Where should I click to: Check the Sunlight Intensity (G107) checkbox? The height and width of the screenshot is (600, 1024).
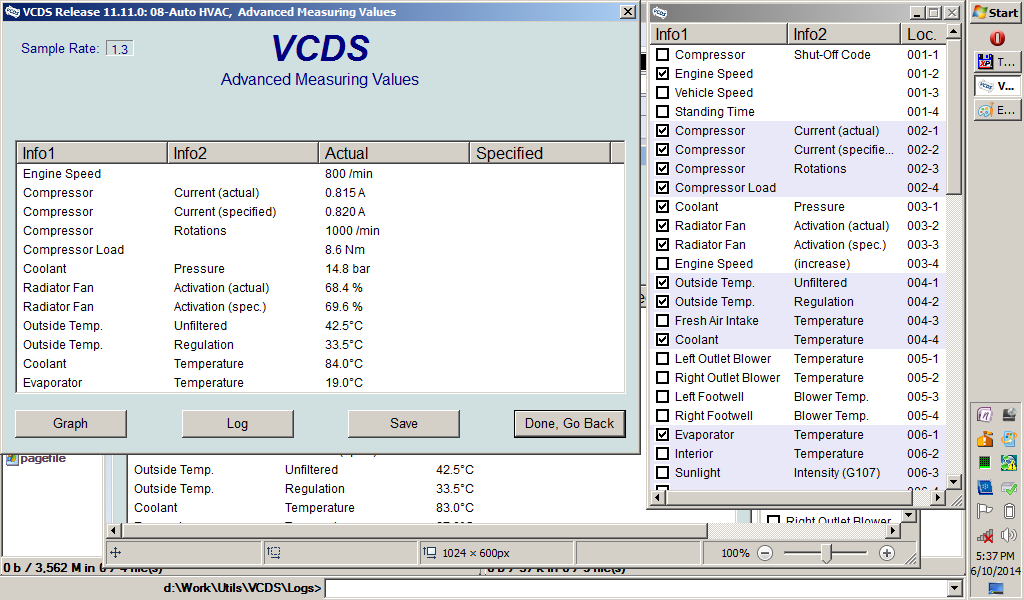[x=662, y=472]
